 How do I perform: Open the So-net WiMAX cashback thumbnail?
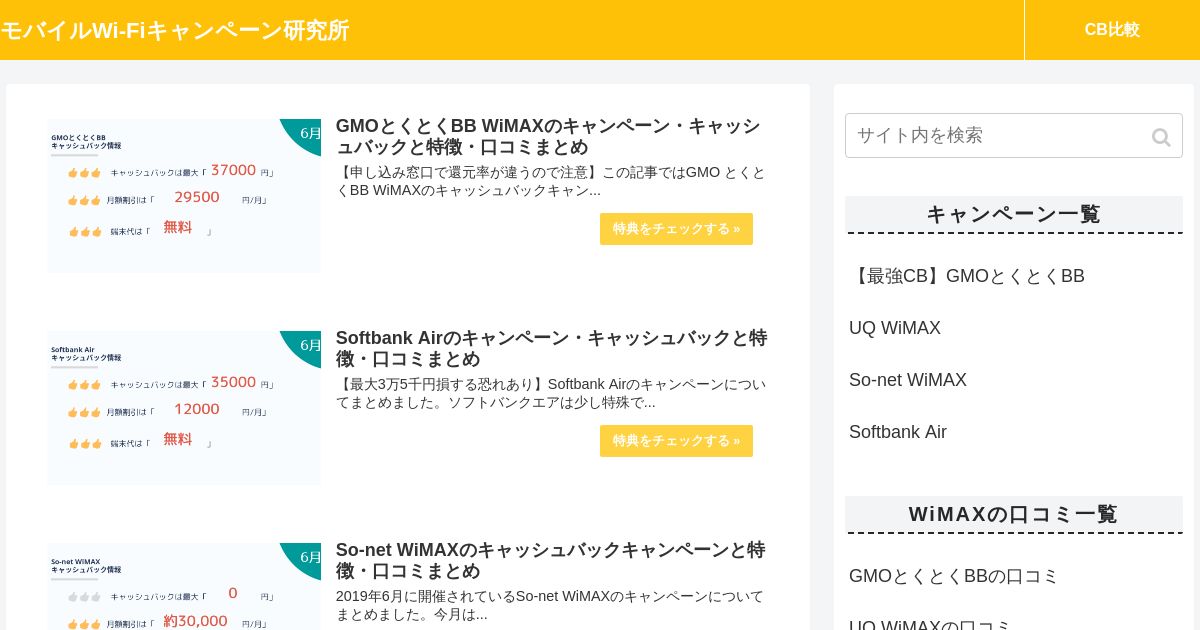(184, 587)
